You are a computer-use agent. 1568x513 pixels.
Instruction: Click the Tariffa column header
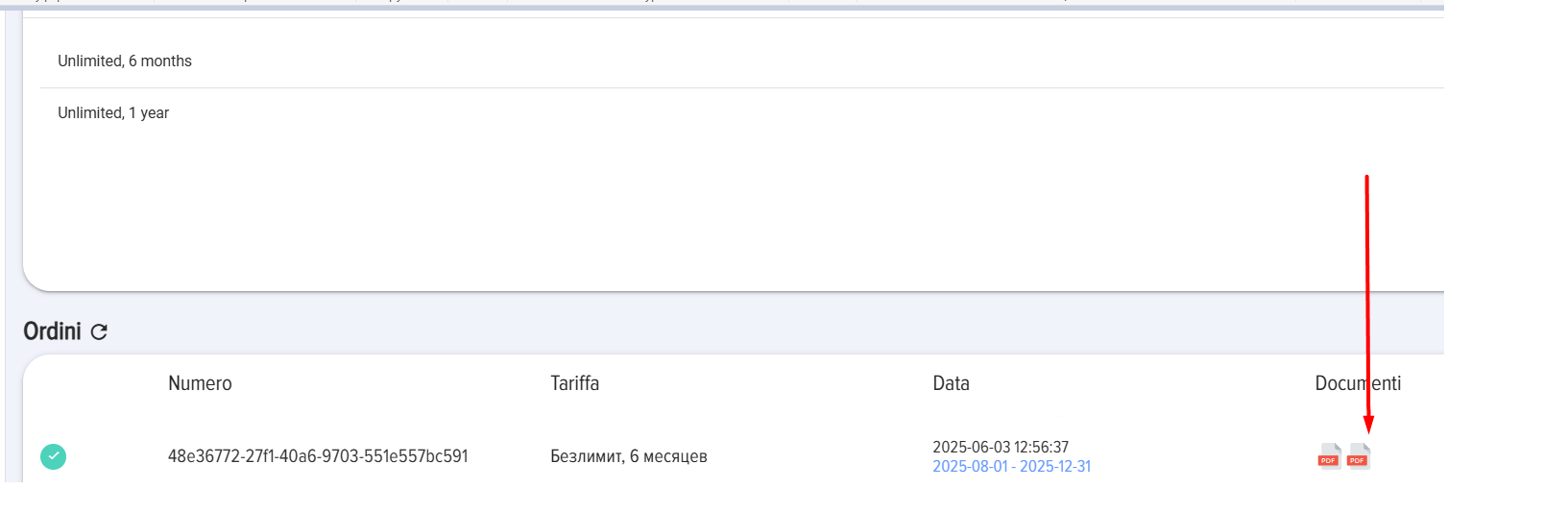tap(574, 383)
